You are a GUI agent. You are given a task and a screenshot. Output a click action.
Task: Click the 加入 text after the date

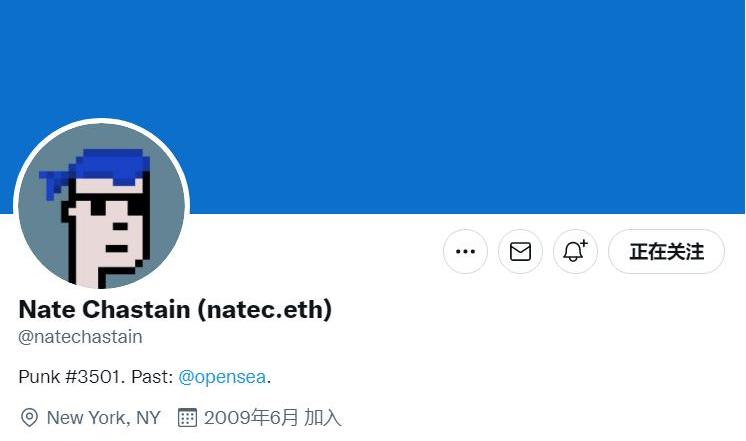(x=323, y=418)
